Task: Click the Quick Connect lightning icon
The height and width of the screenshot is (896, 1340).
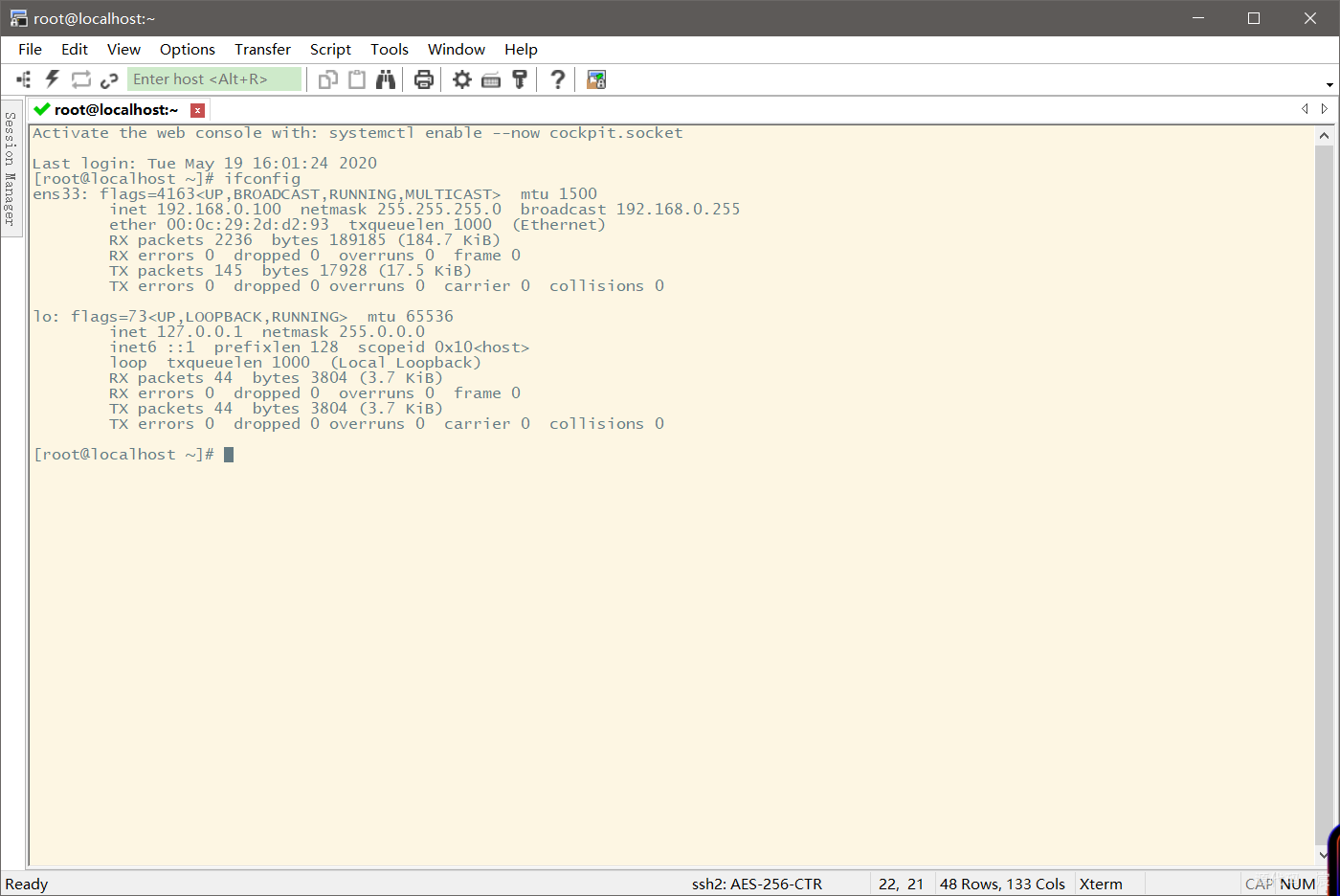Action: 53,79
